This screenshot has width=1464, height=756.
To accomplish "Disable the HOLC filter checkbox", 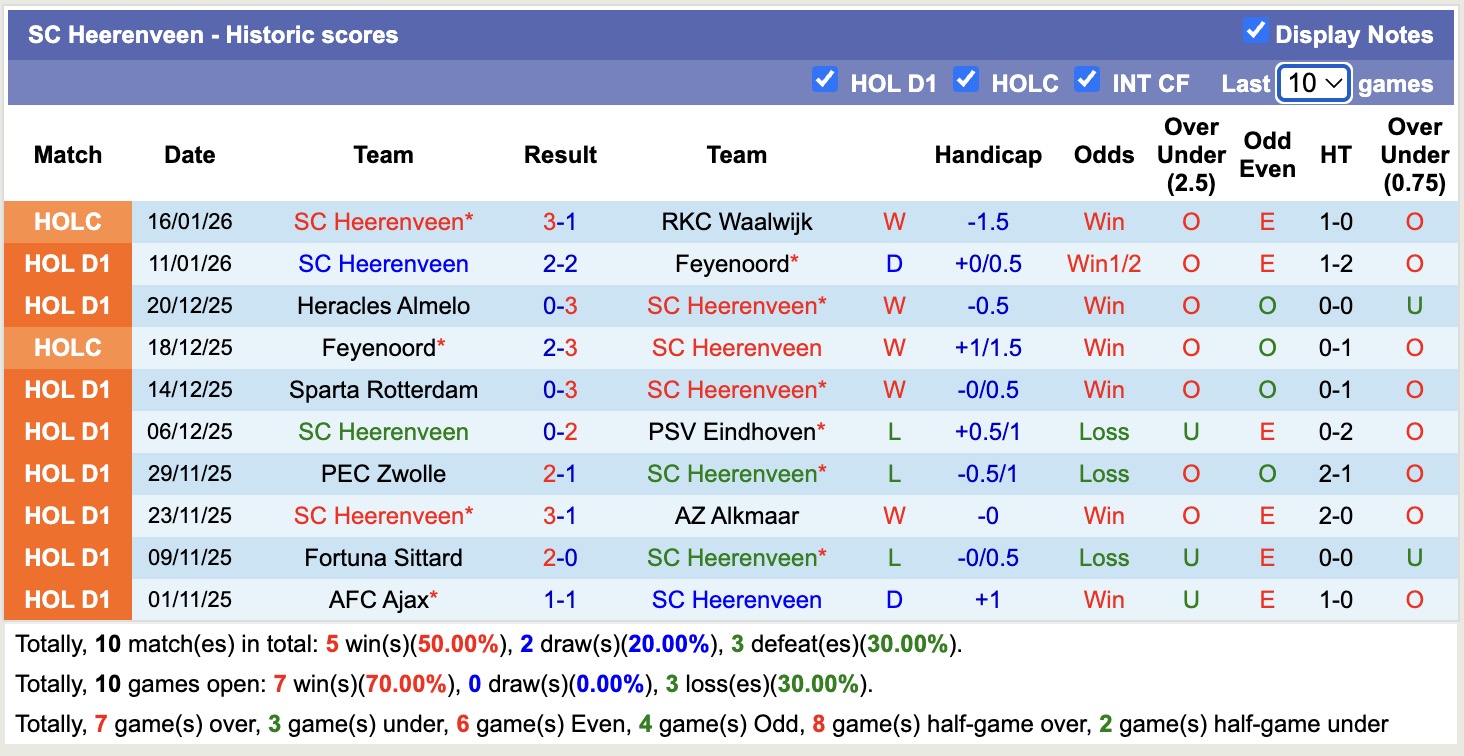I will [x=966, y=81].
